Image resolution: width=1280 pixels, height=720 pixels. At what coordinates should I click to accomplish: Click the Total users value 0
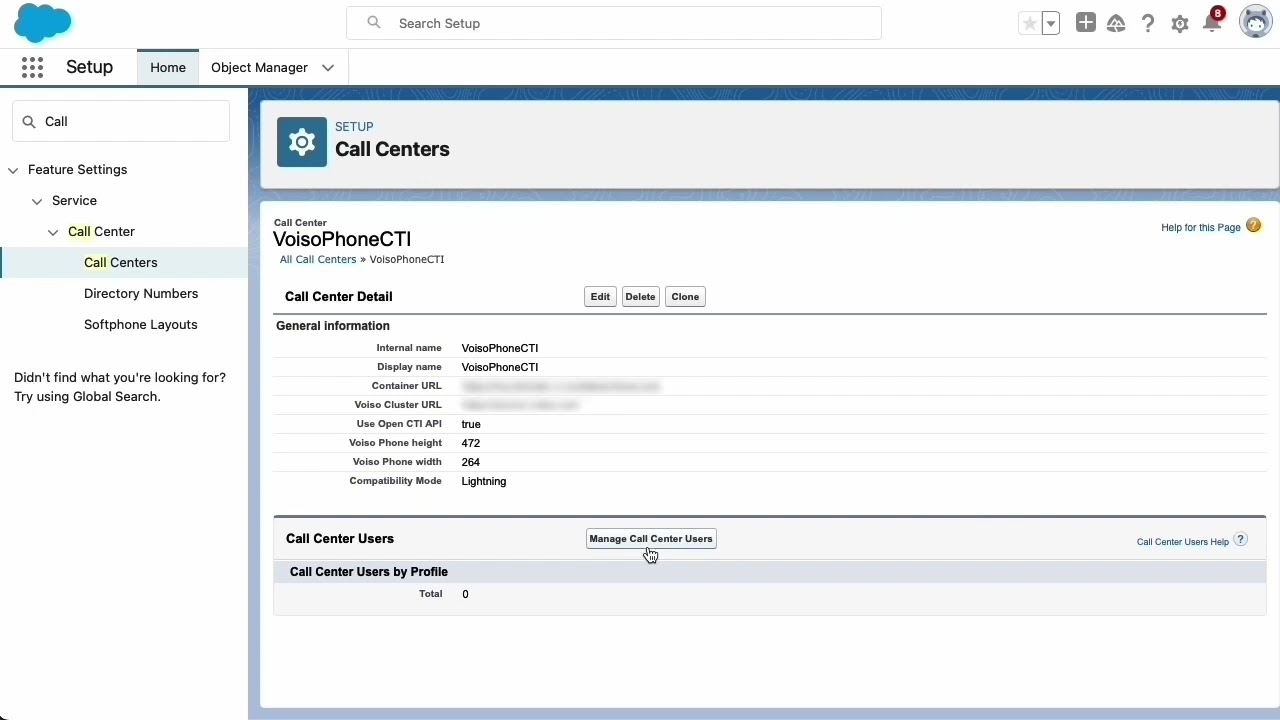[465, 594]
